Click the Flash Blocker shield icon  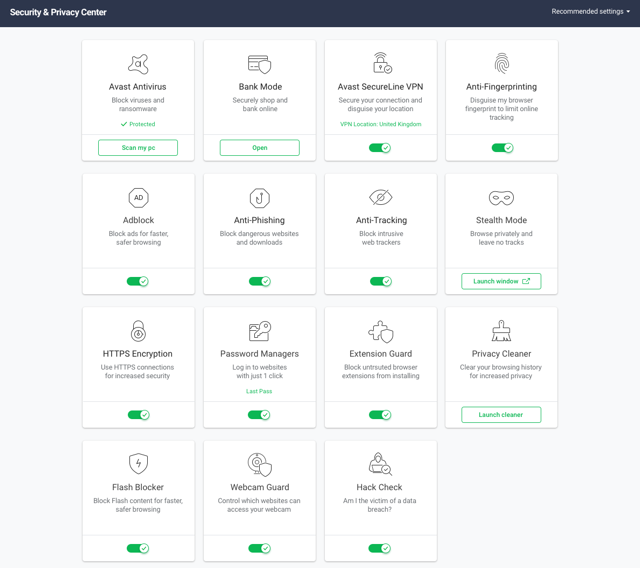pos(138,464)
